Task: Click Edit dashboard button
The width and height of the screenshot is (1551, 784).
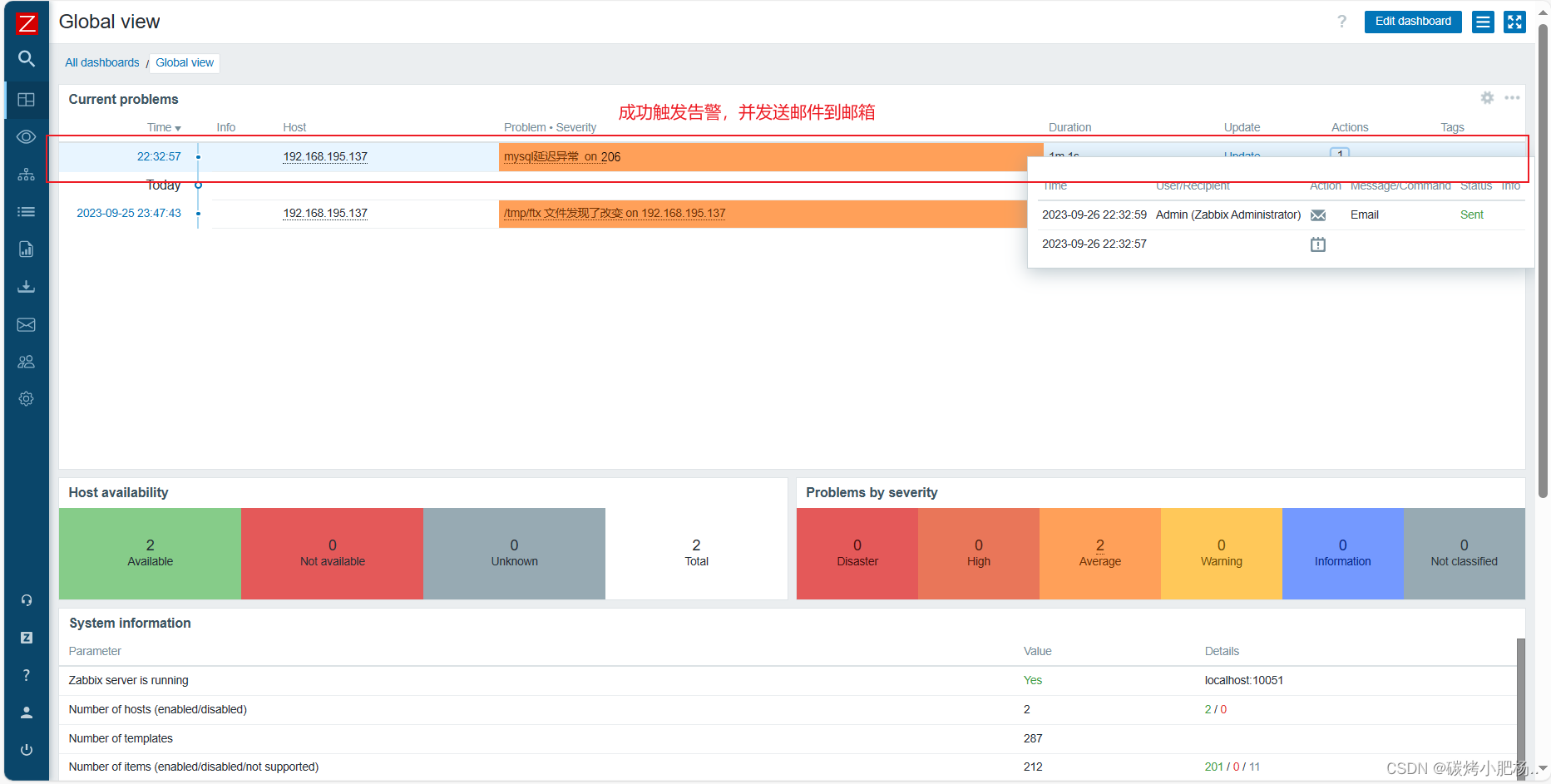Action: point(1413,22)
